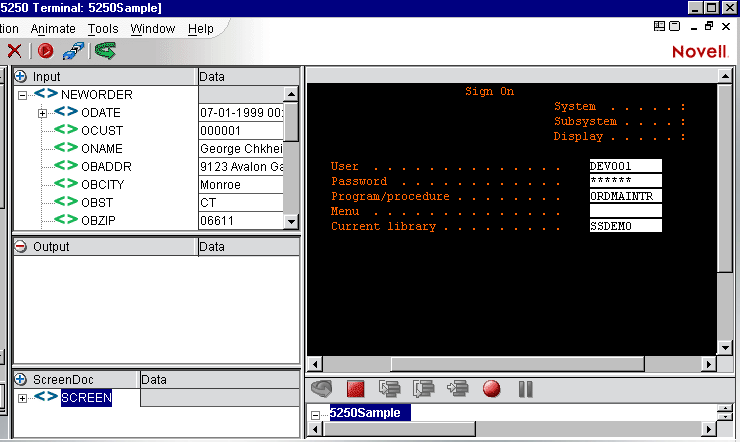Click the OBADDR element bracket icon
The width and height of the screenshot is (740, 443).
pyautogui.click(x=66, y=166)
